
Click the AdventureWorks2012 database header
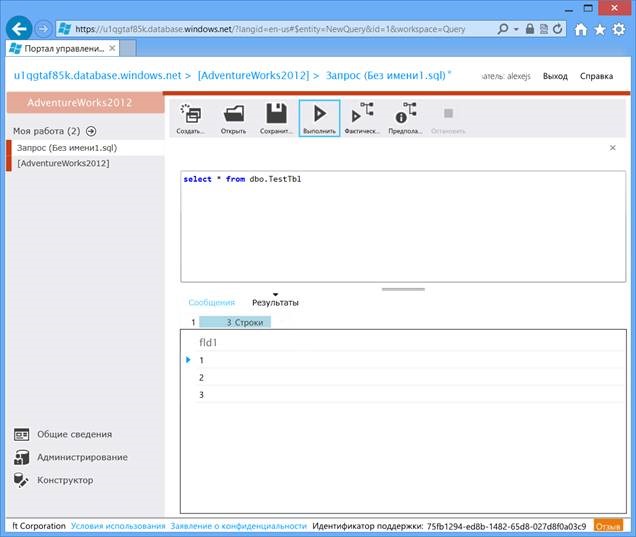(x=86, y=102)
